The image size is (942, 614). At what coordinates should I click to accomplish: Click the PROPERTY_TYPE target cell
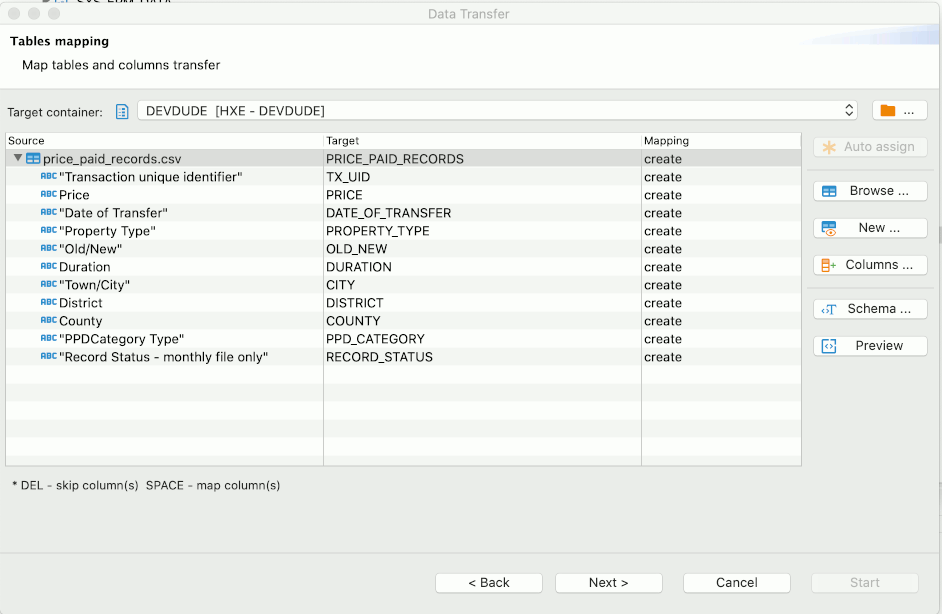tap(482, 231)
